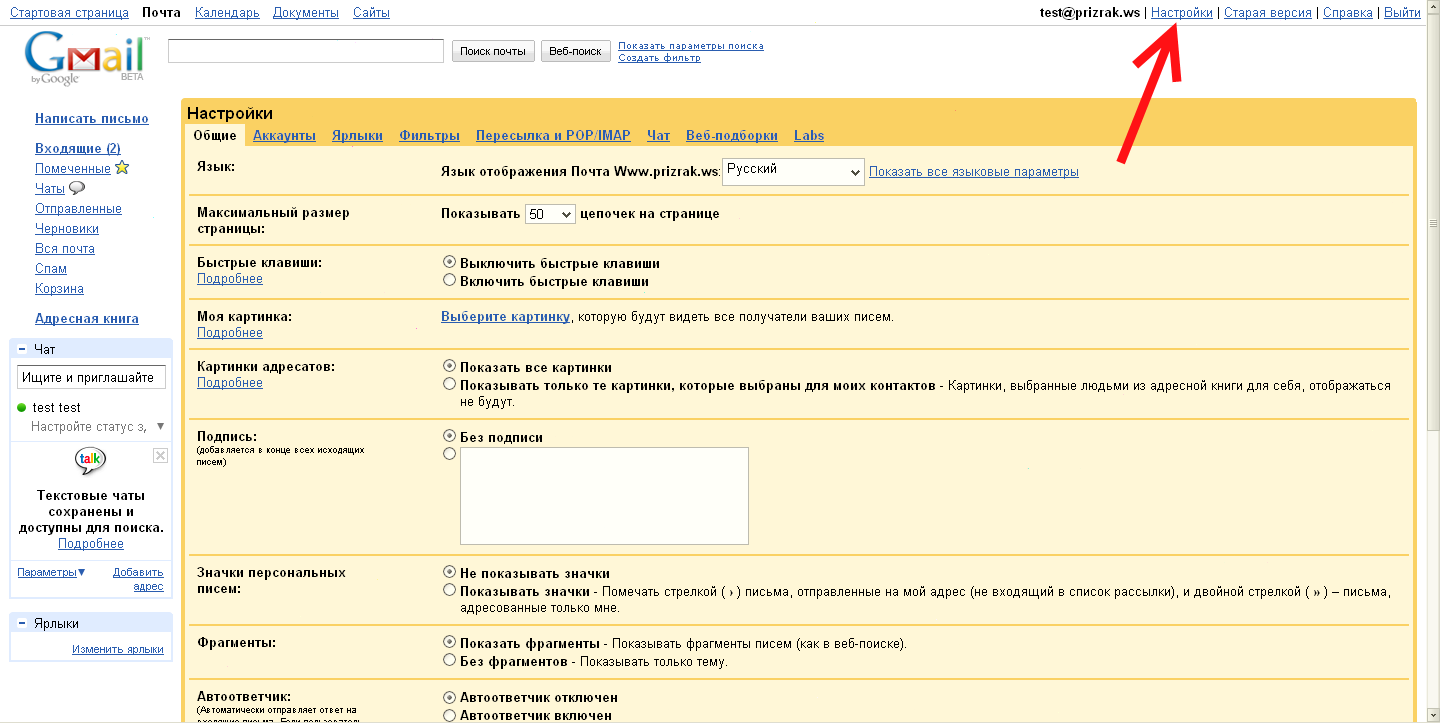Click the Выберите картинку link

(x=505, y=316)
